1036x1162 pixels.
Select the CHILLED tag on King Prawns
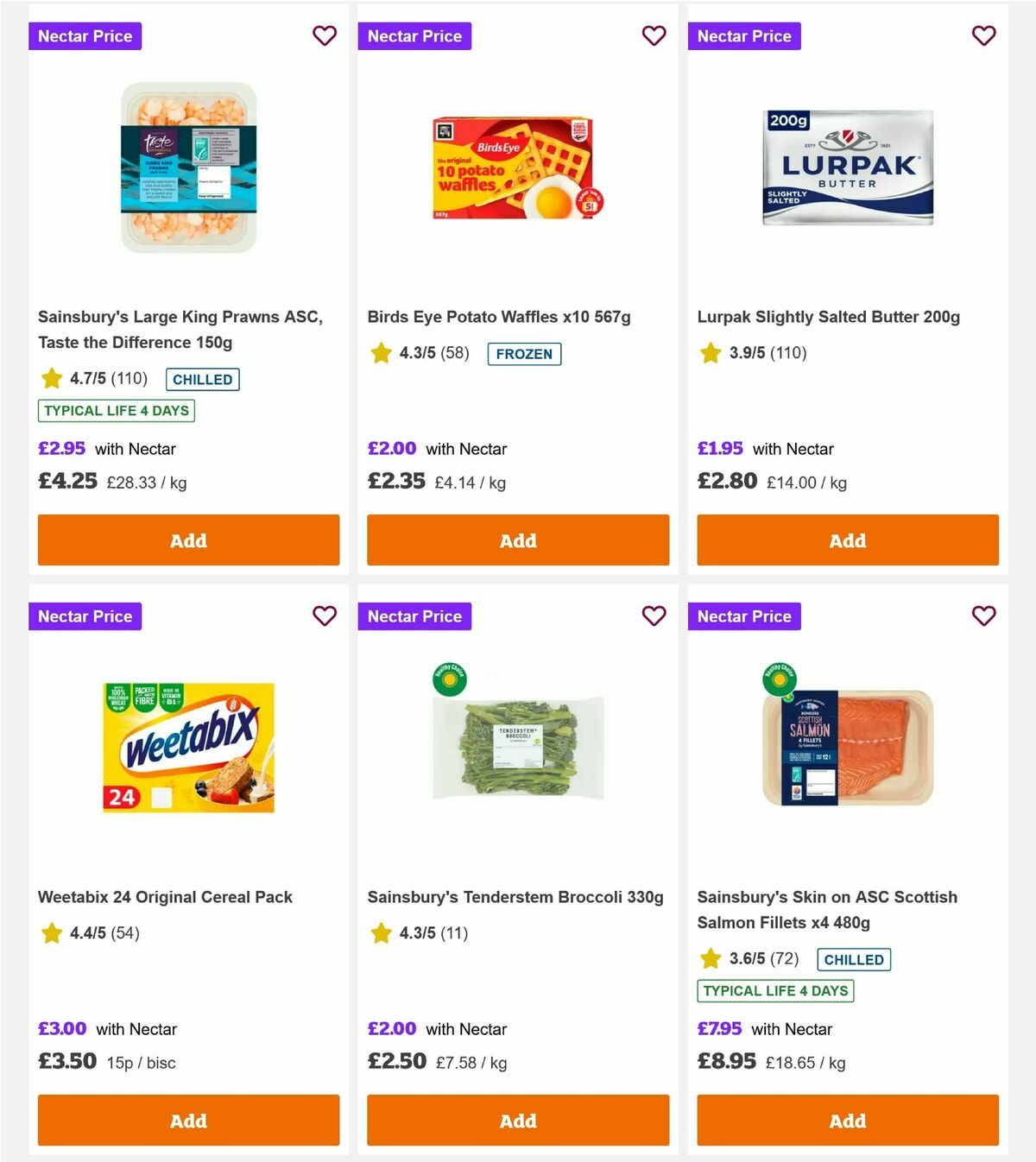(202, 379)
